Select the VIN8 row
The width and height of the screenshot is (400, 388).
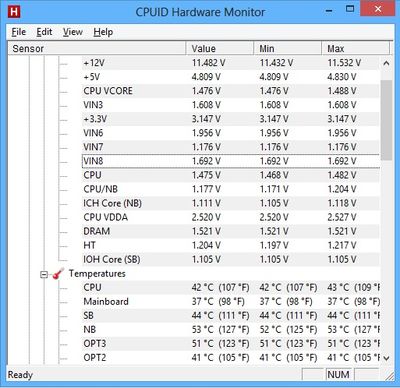pos(231,161)
